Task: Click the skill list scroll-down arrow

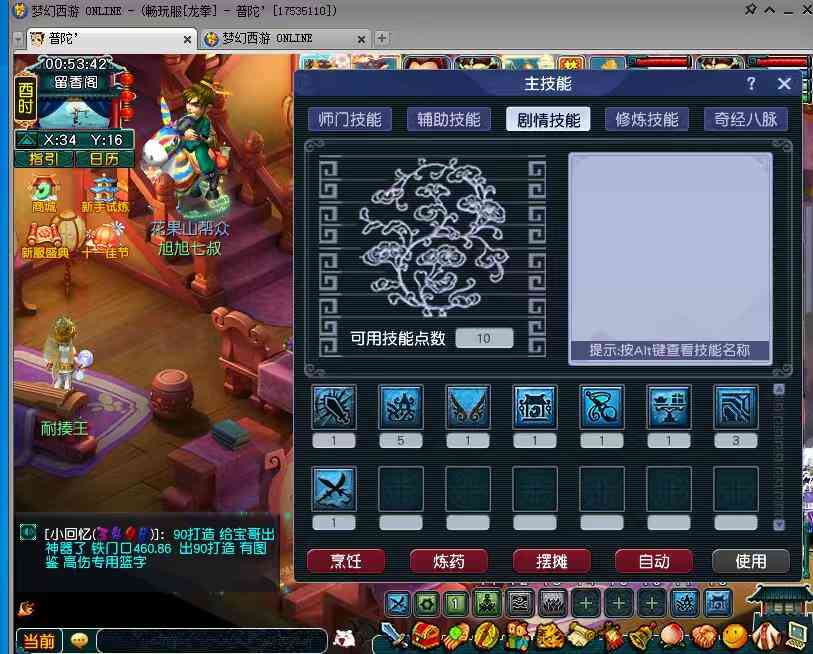Action: pyautogui.click(x=778, y=525)
